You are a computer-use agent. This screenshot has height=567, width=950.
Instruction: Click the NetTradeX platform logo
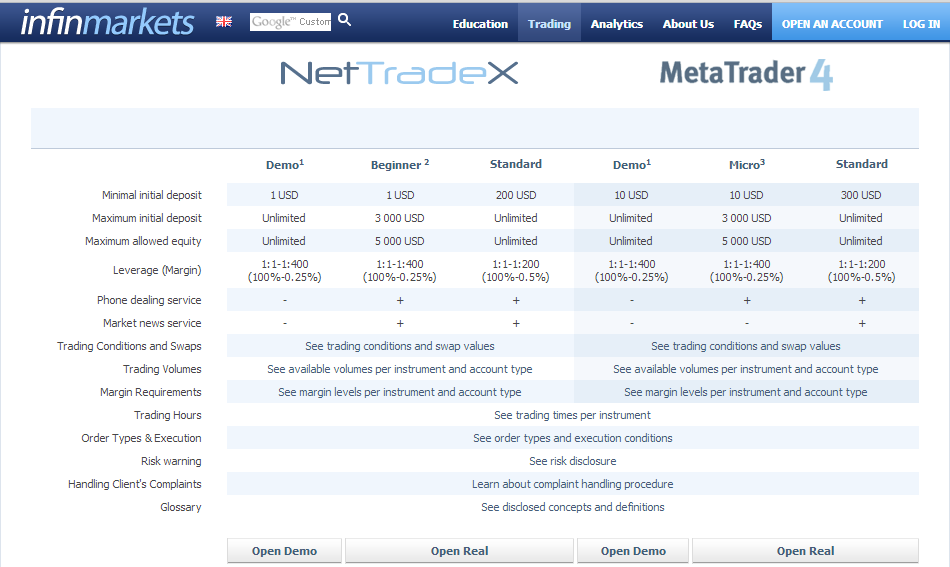399,73
